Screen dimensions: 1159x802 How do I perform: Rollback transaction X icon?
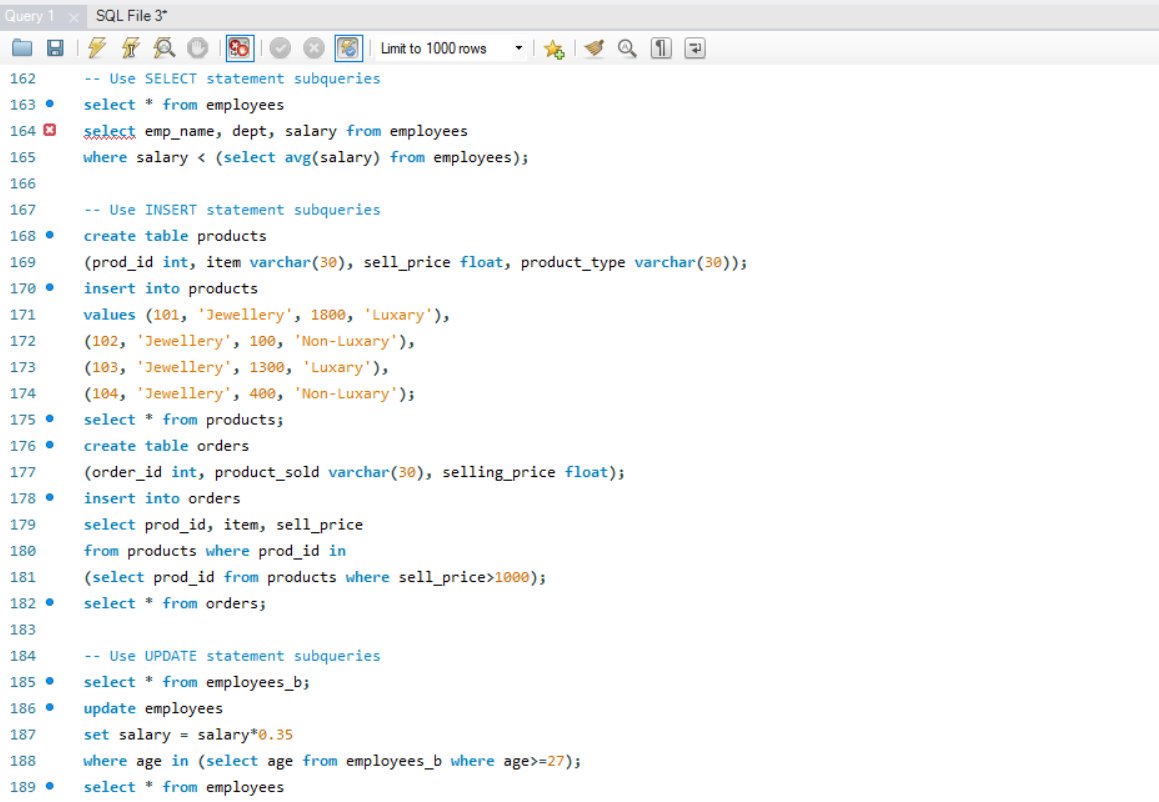pos(314,49)
